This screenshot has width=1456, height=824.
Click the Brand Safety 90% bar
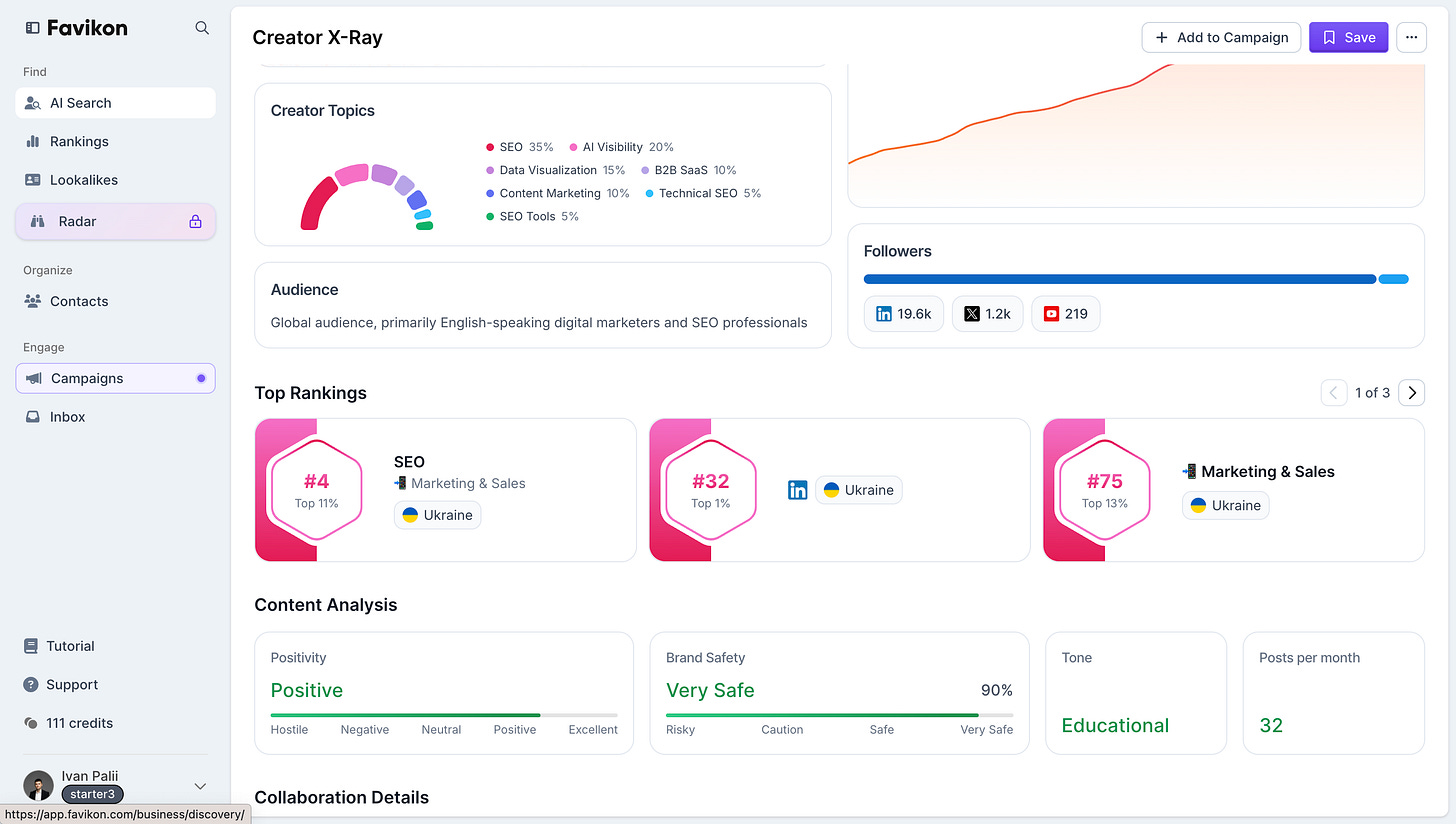(x=839, y=715)
